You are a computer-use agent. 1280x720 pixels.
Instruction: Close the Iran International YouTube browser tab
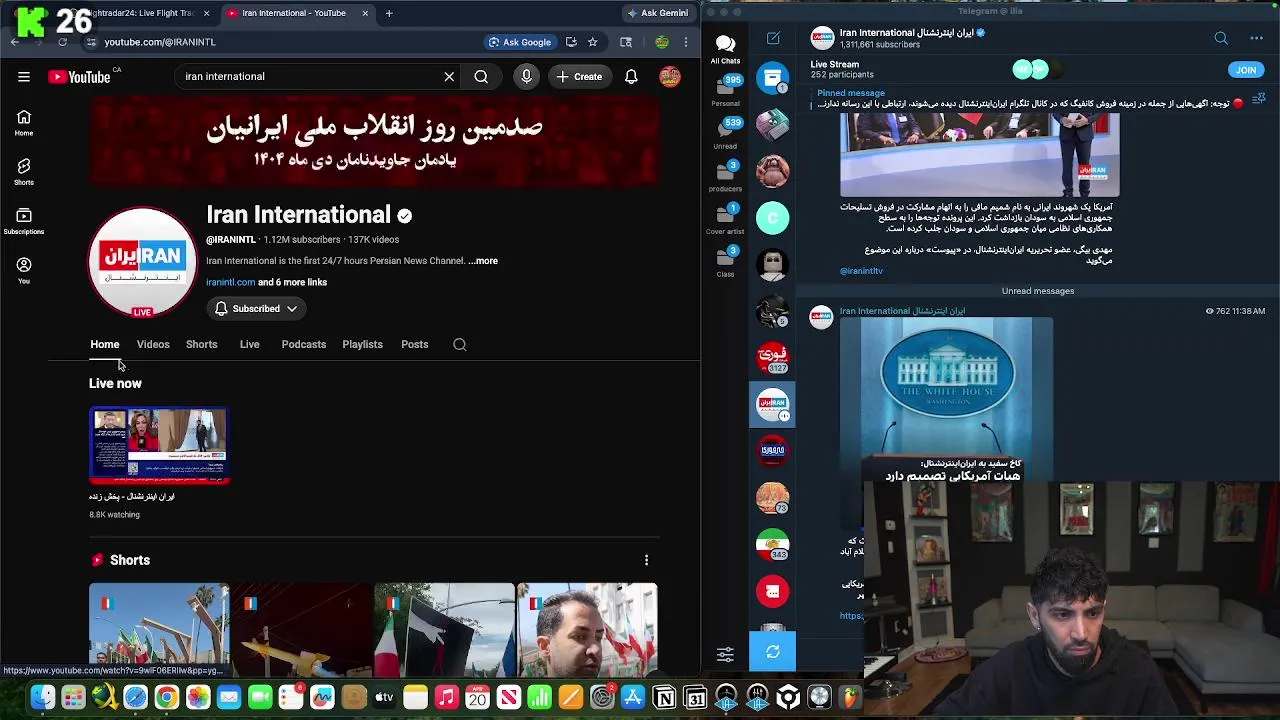tap(365, 13)
